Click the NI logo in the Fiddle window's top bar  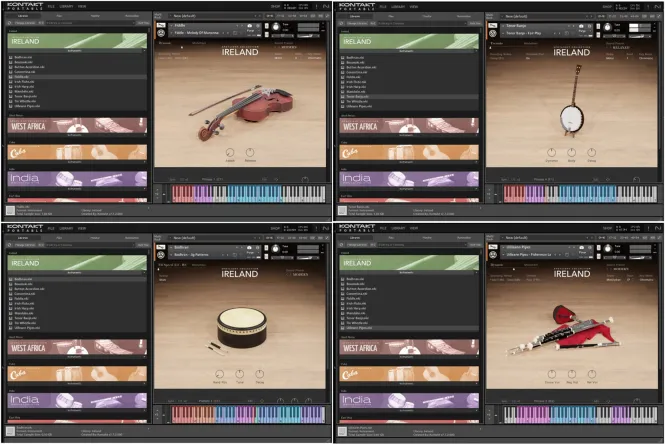tap(326, 6)
